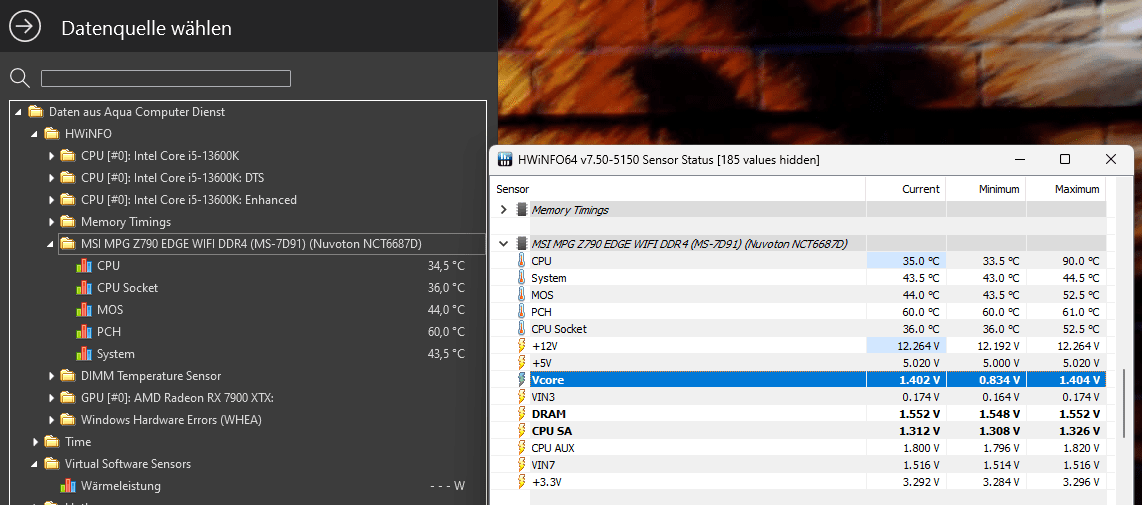Click the HWiNFO64 title bar app icon
The image size is (1142, 505).
point(505,160)
